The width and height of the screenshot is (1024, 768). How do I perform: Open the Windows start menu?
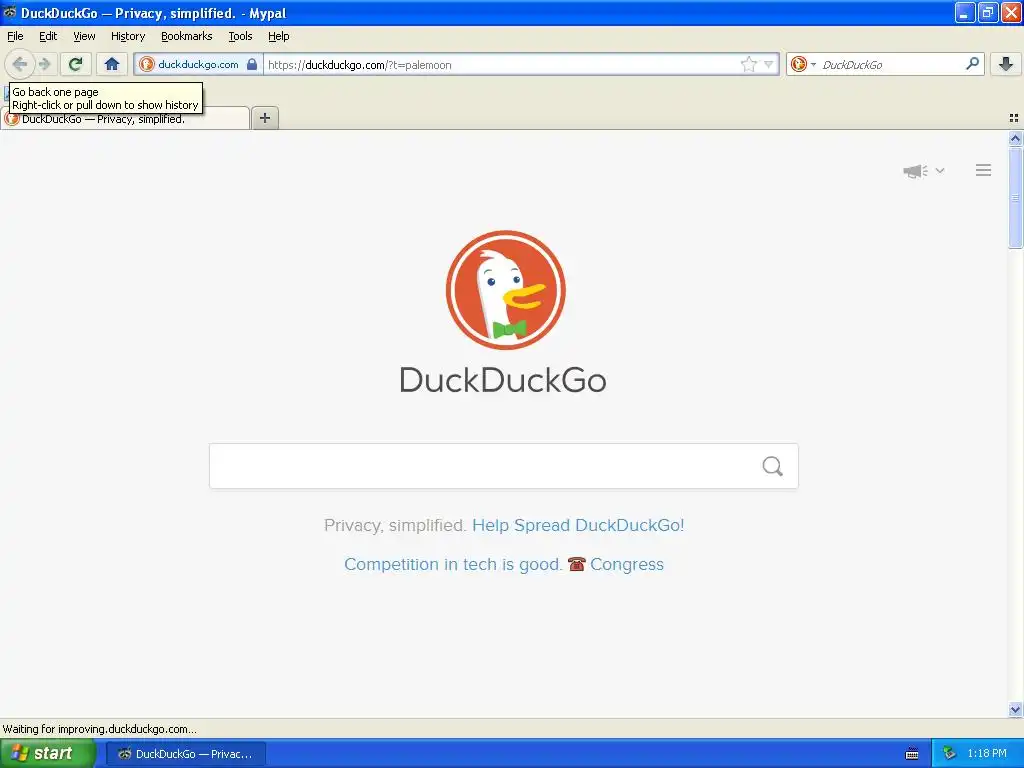pyautogui.click(x=47, y=754)
